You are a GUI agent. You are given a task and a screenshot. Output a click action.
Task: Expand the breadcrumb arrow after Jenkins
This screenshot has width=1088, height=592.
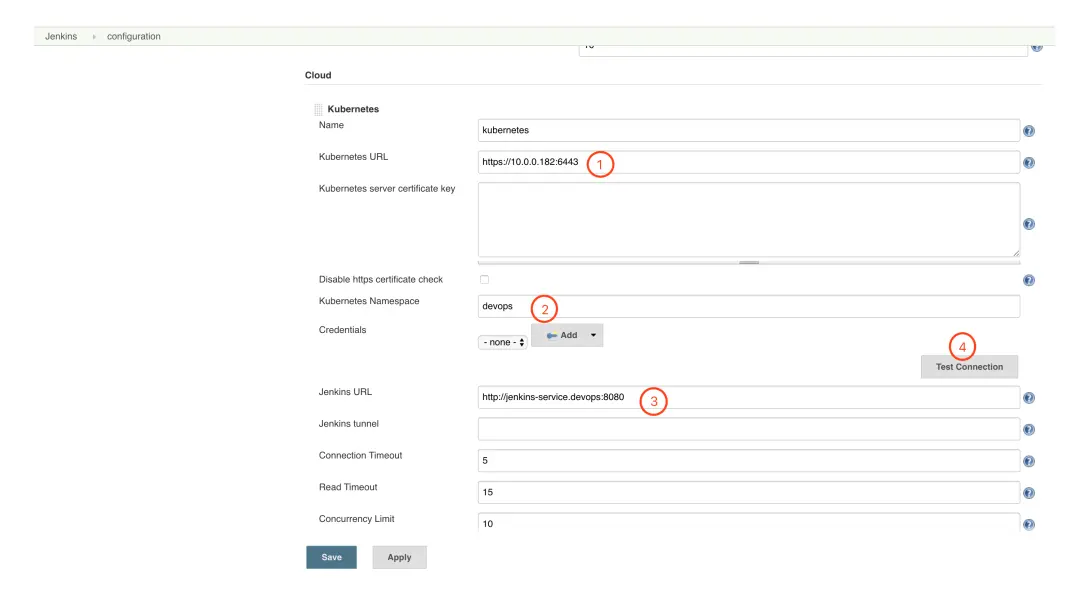pos(94,36)
